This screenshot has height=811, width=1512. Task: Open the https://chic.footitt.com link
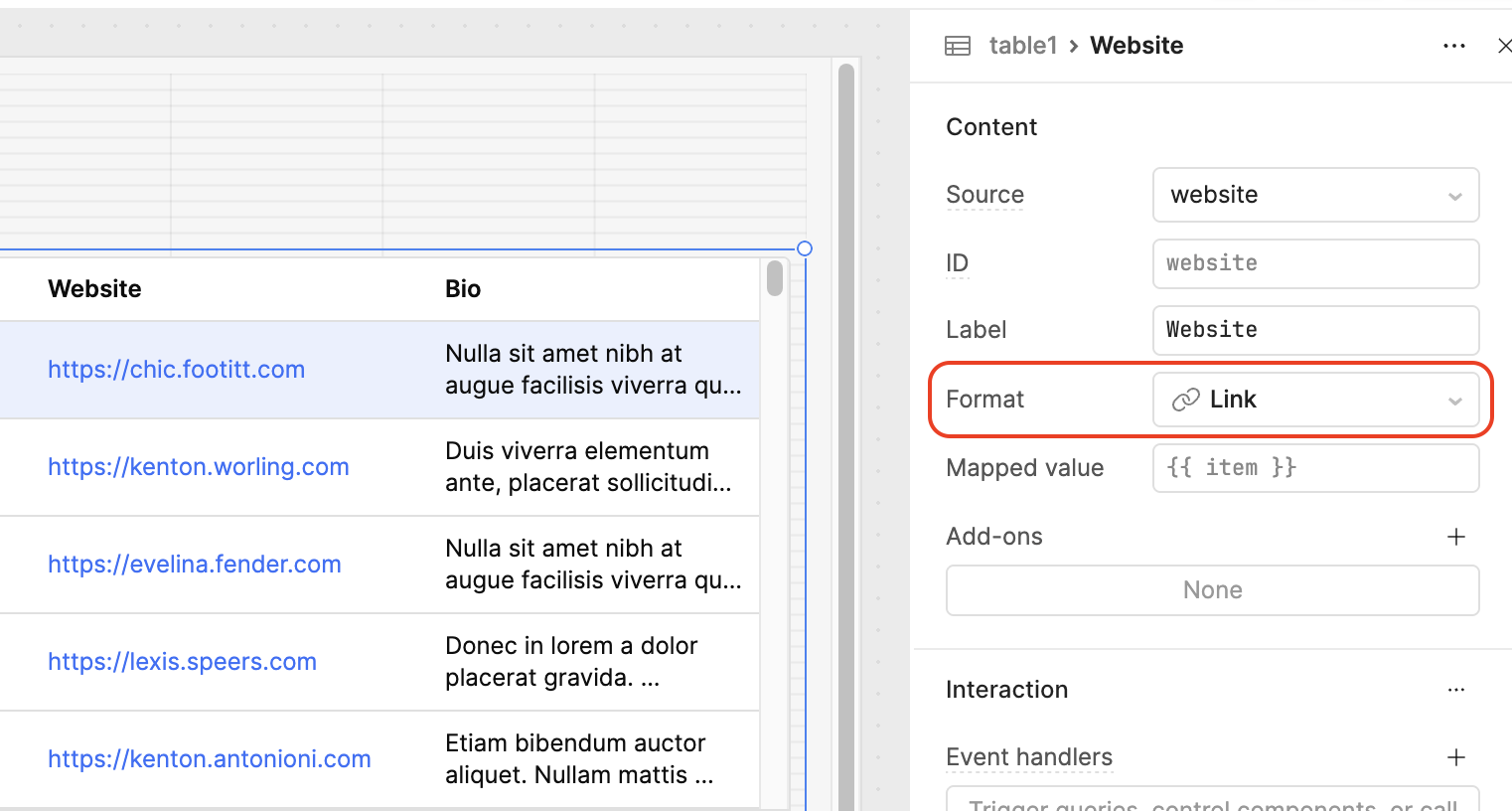pyautogui.click(x=177, y=370)
